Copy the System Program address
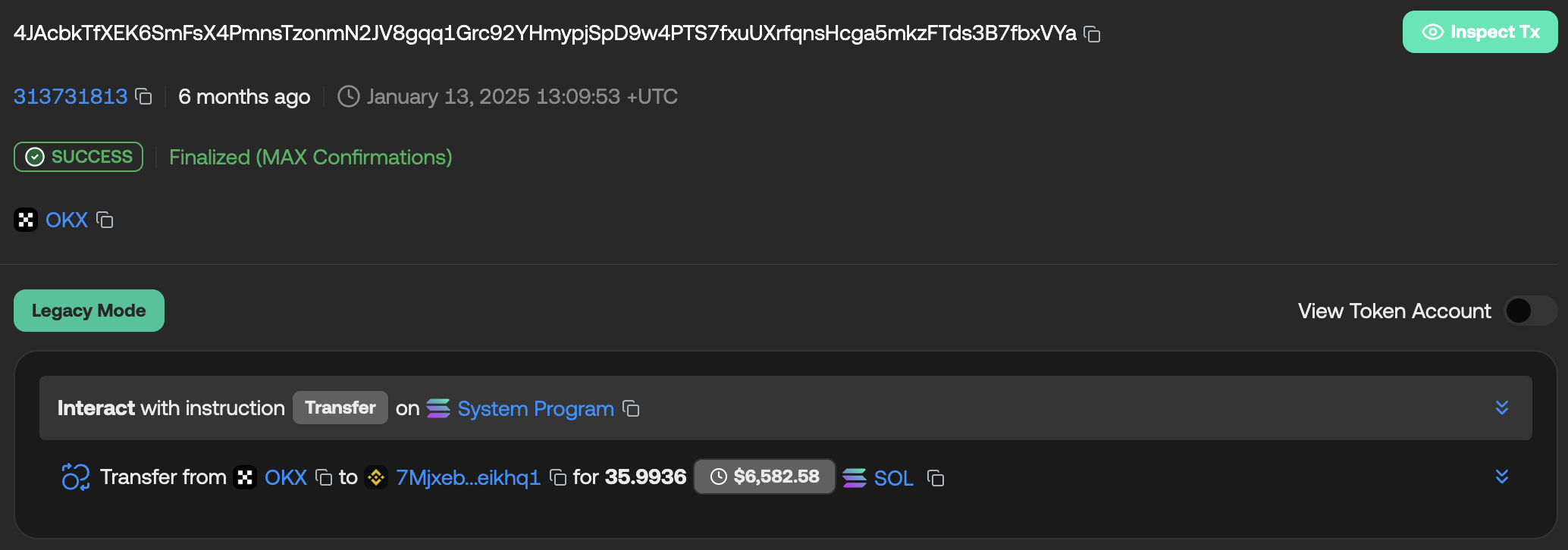1568x550 pixels. tap(631, 409)
